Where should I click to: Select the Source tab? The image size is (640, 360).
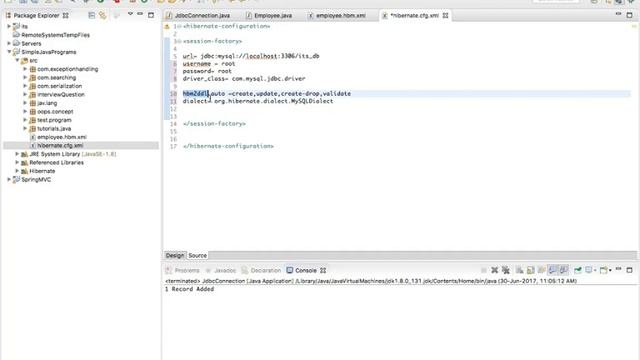[x=198, y=256]
